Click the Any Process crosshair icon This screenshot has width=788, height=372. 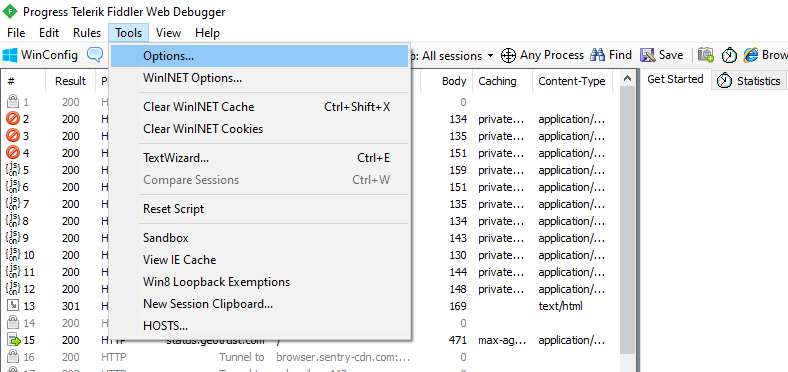(x=509, y=55)
